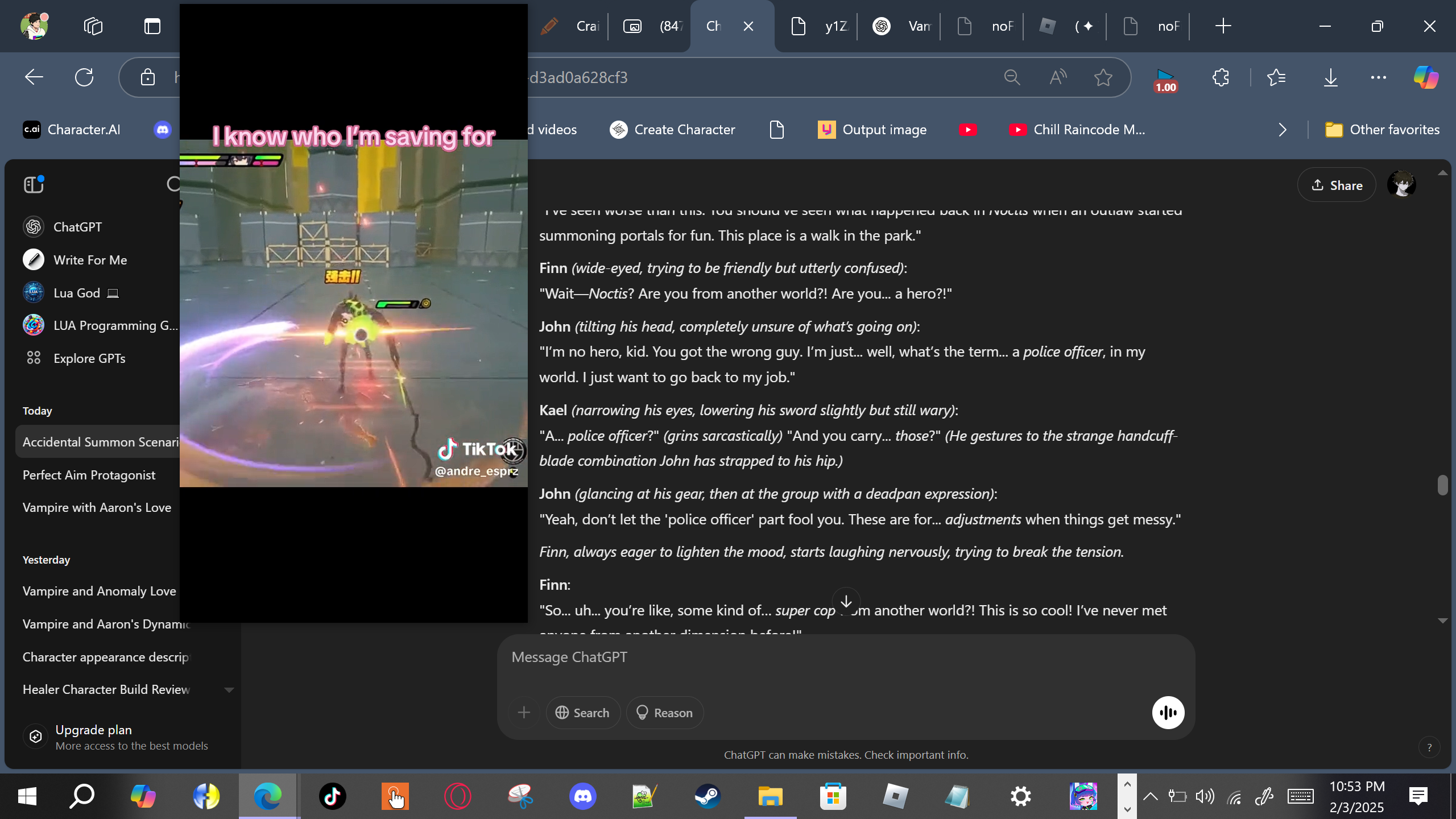Share this ChatGPT conversation
Image resolution: width=1456 pixels, height=819 pixels.
(x=1337, y=185)
